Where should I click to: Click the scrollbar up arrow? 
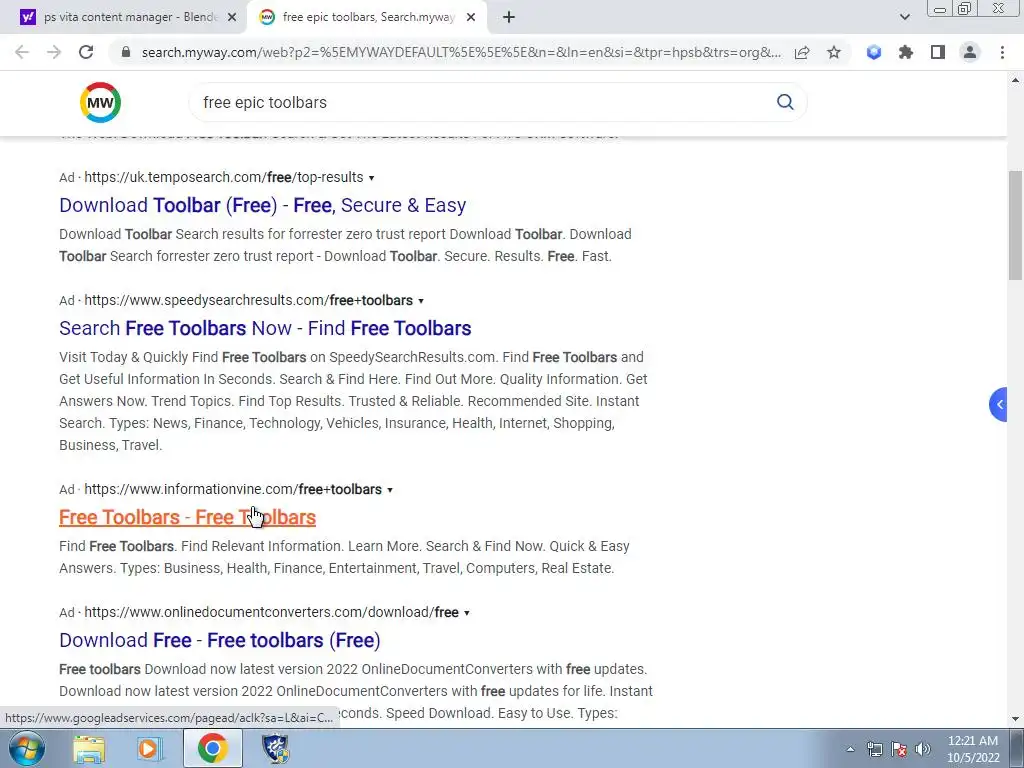1015,80
